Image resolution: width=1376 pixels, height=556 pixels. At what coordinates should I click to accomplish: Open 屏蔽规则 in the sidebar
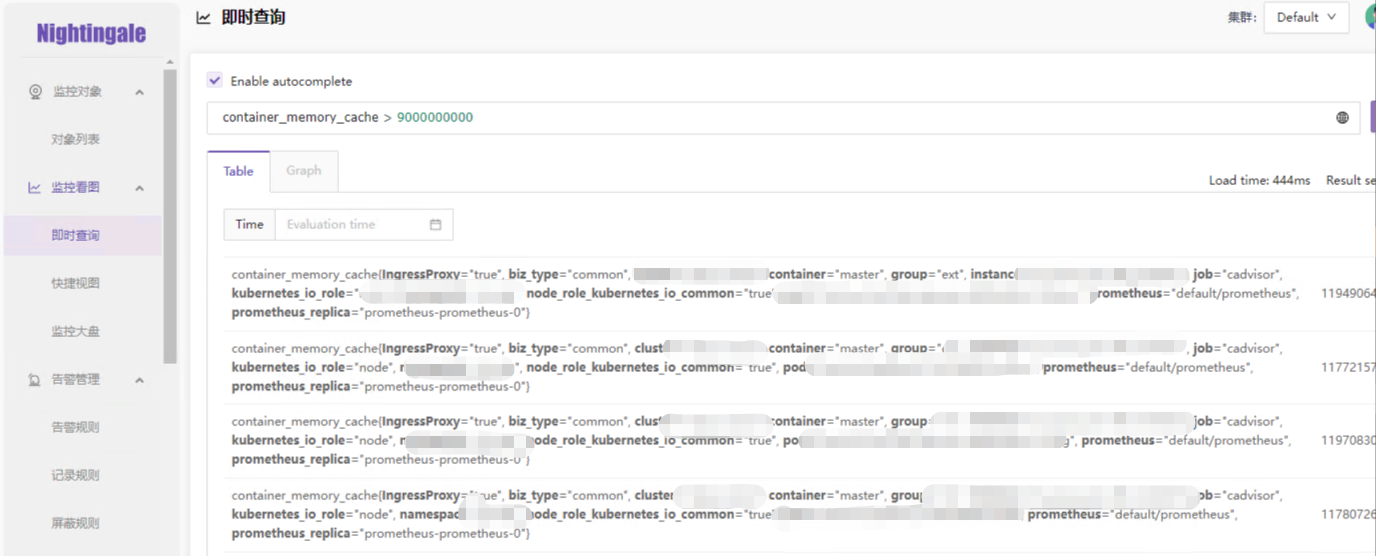click(76, 524)
